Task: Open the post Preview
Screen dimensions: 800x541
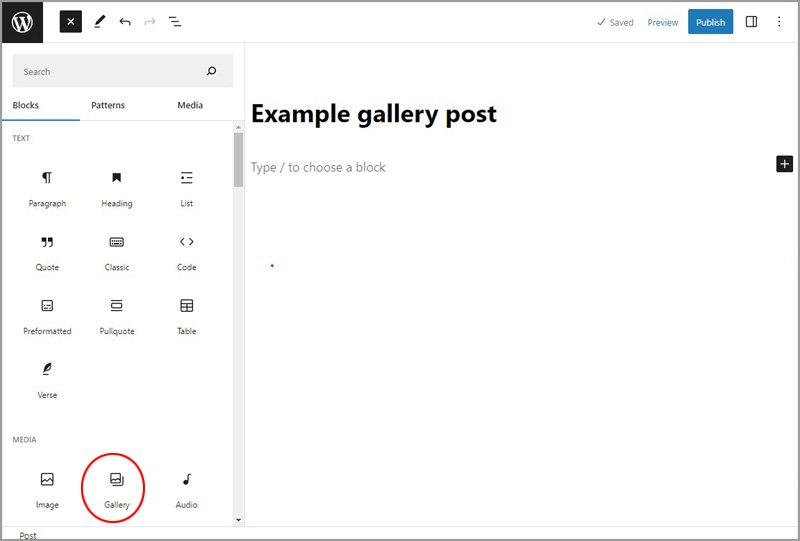Action: (662, 22)
